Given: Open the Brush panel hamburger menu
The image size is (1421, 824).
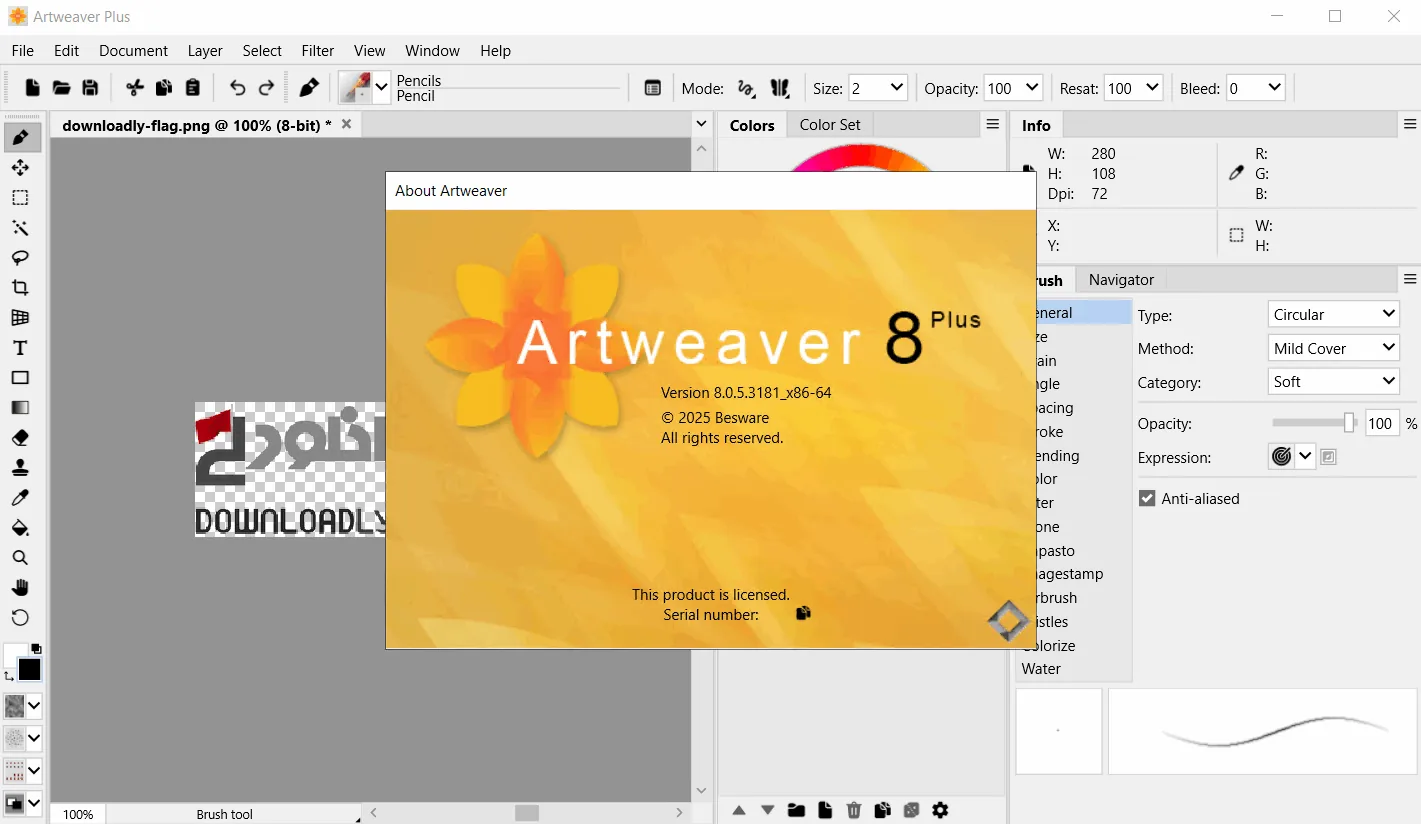Looking at the screenshot, I should 1410,279.
